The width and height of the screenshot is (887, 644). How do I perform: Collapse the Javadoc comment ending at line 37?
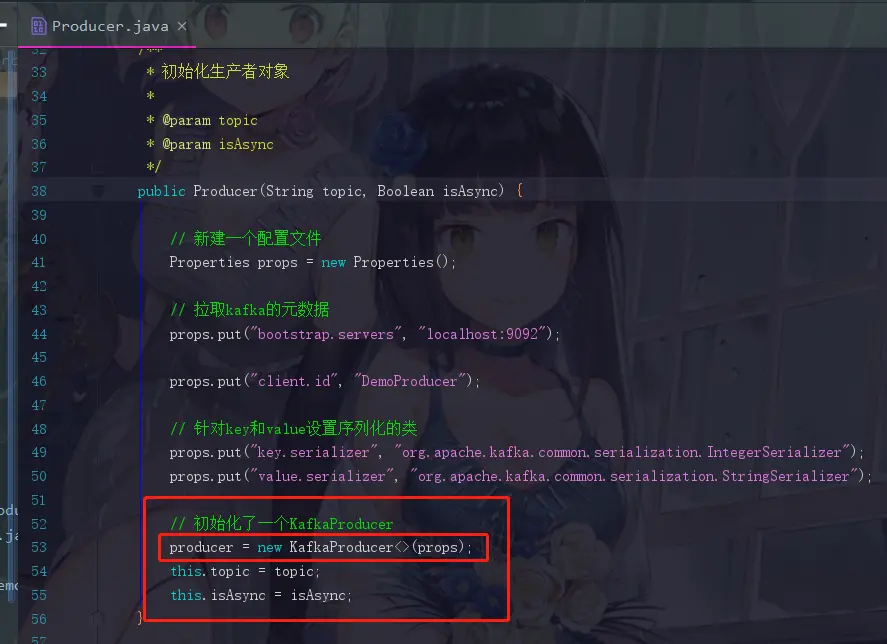click(x=98, y=168)
